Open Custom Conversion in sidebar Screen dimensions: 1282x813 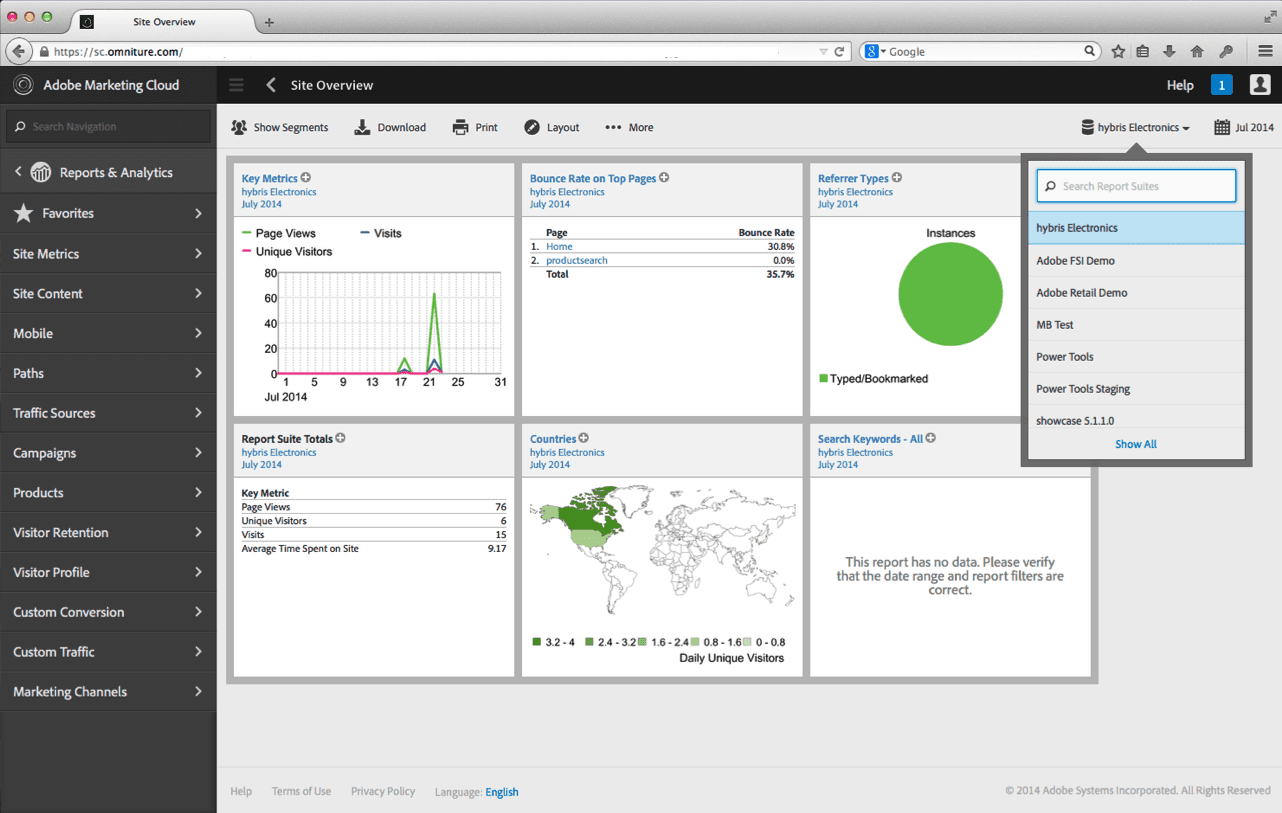pyautogui.click(x=108, y=612)
